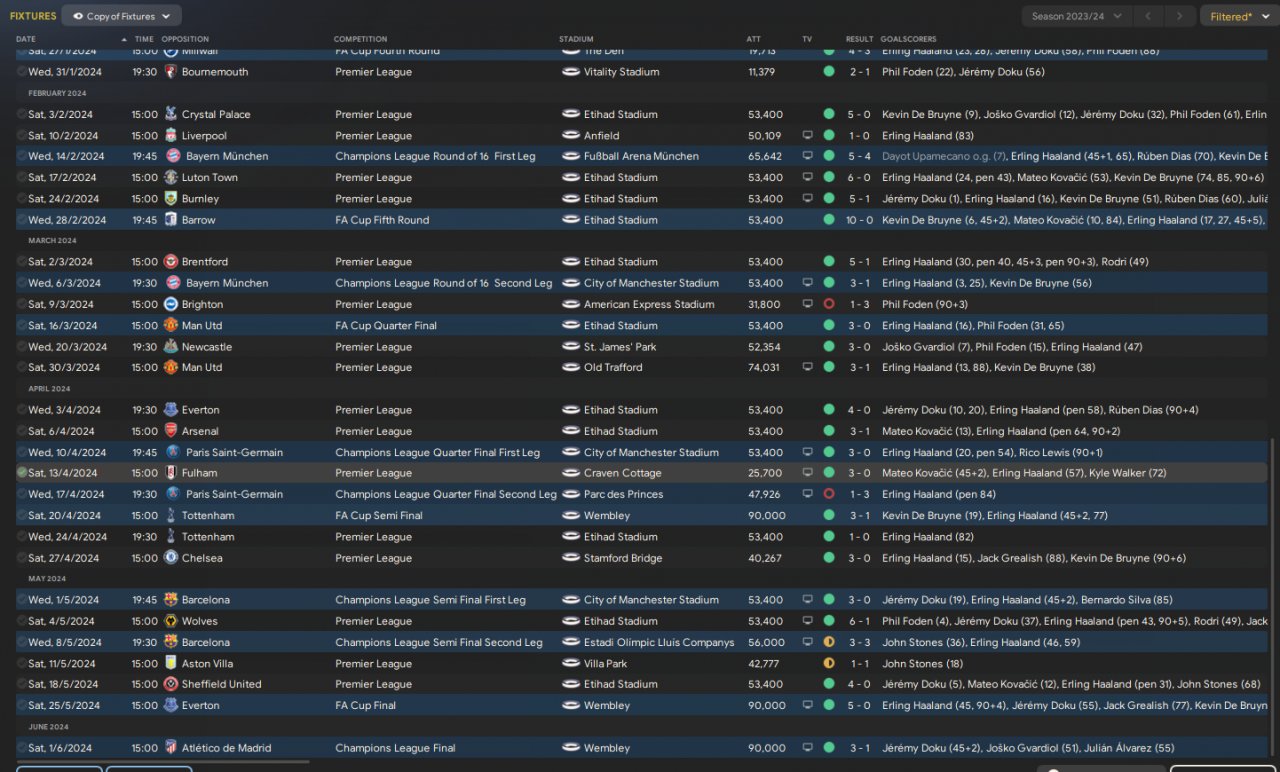1280x772 pixels.
Task: Click the Bournemouth club crest
Action: pyautogui.click(x=170, y=72)
